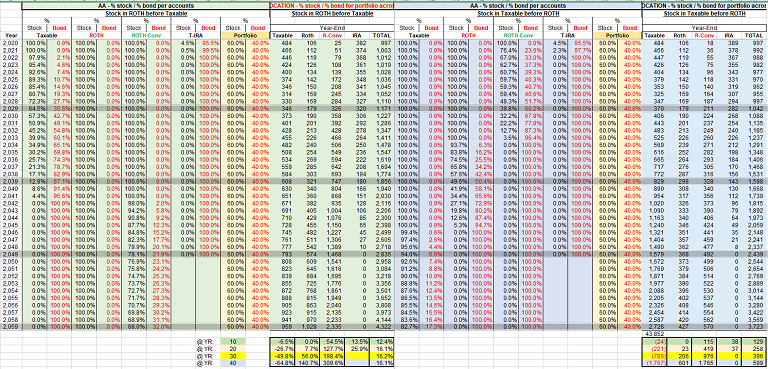Screen dimensions: 768x369
Task: Select the 97.9% Taxable stock cell in row 2,022
Action: [x=34, y=57]
